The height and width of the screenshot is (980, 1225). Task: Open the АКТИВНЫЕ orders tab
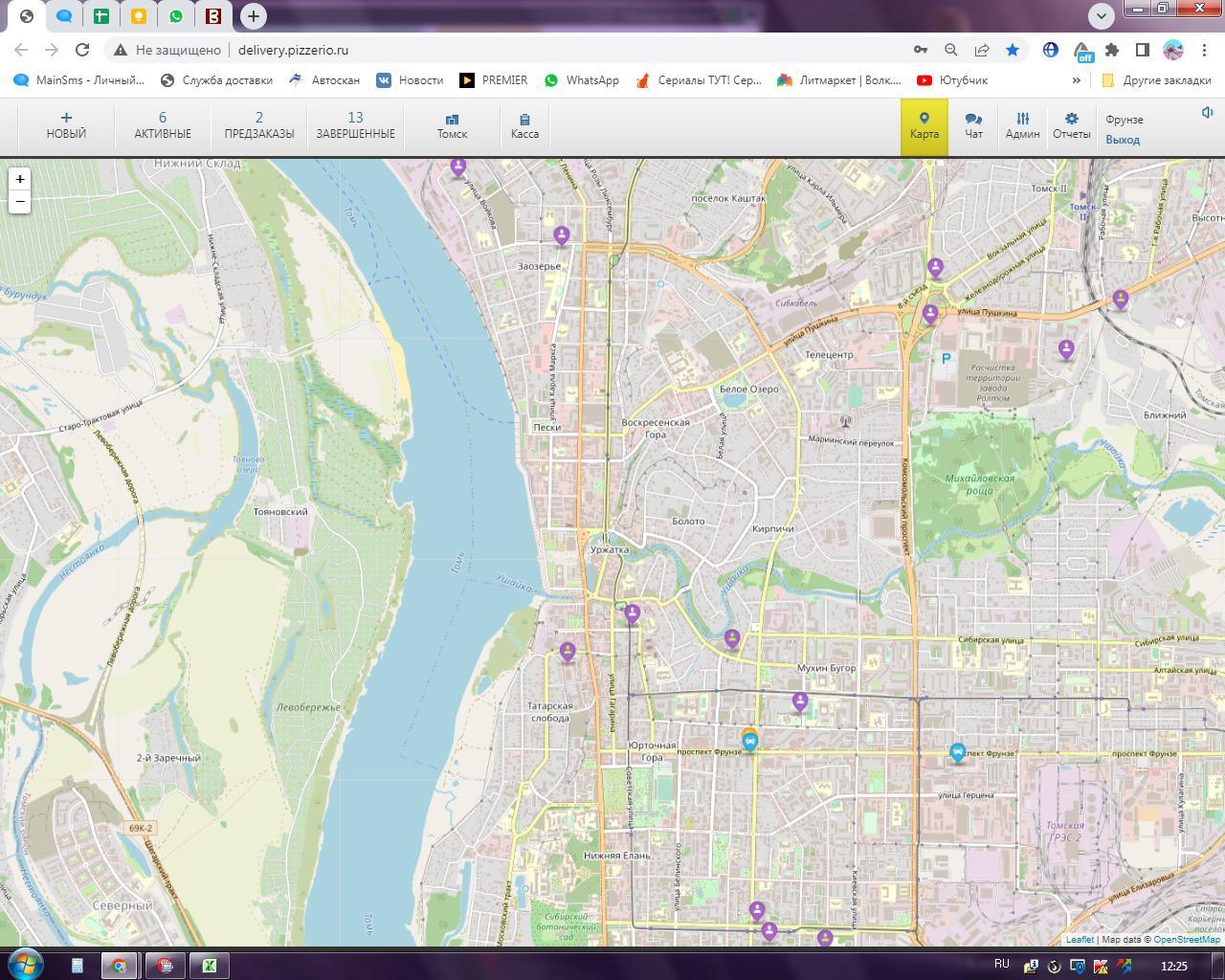[163, 125]
